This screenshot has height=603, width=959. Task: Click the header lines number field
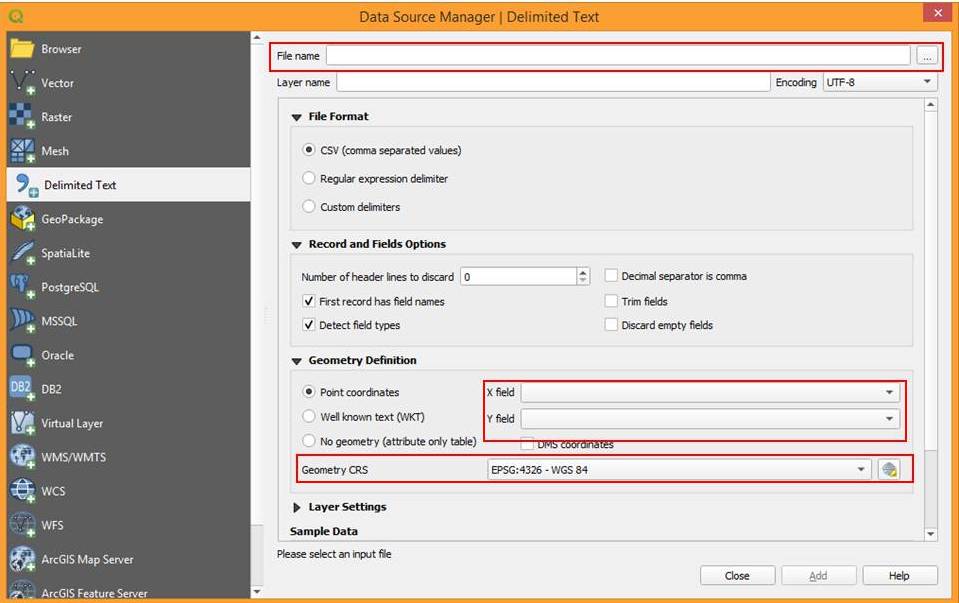click(519, 276)
